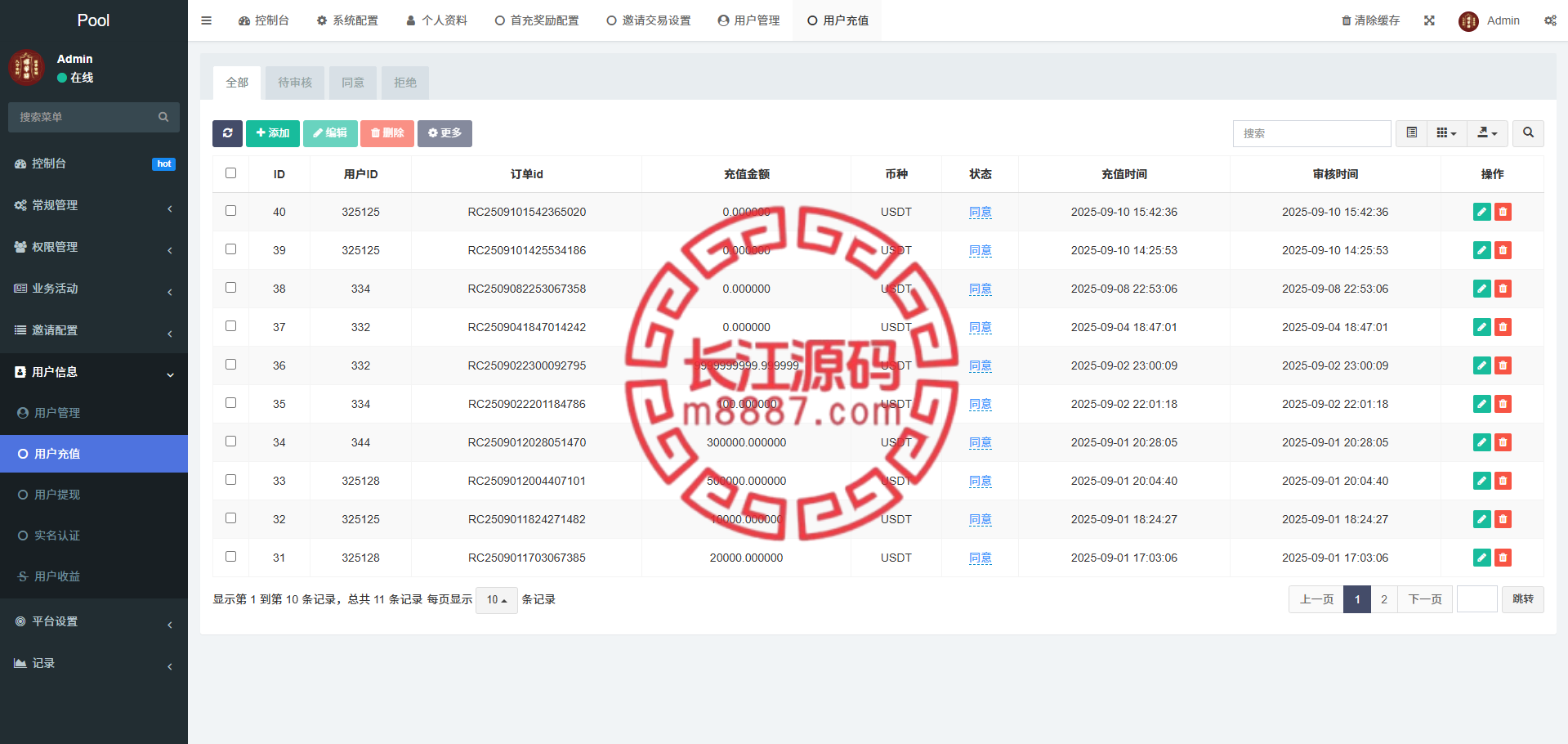The width and height of the screenshot is (1568, 744).
Task: Click the sidebar Admin profile picture
Action: 26,68
